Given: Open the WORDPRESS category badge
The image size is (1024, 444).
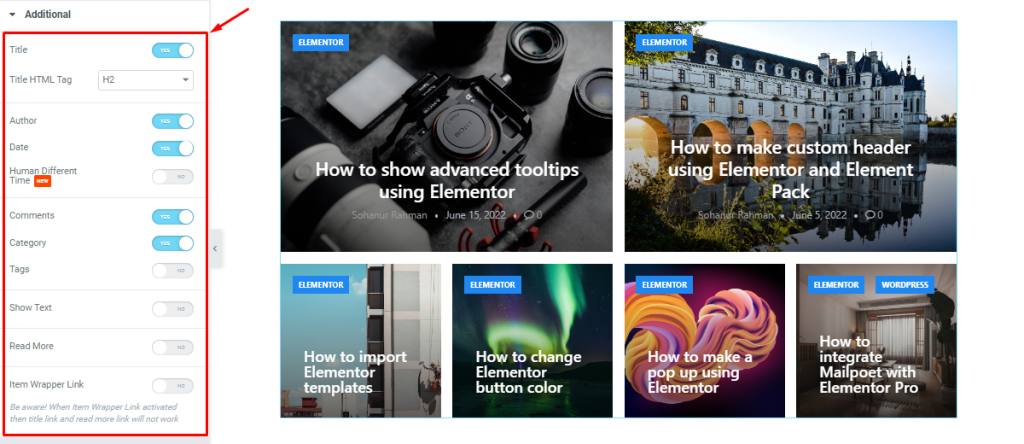Looking at the screenshot, I should click(904, 285).
